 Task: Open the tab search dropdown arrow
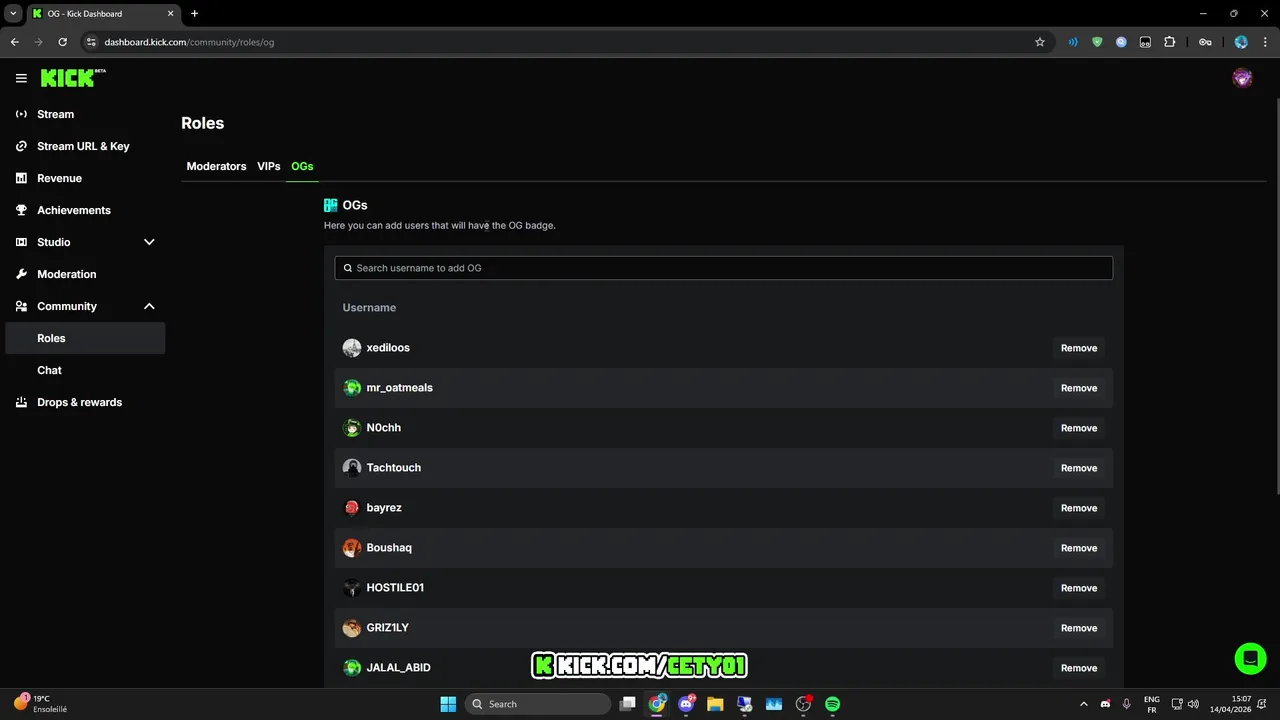point(14,13)
